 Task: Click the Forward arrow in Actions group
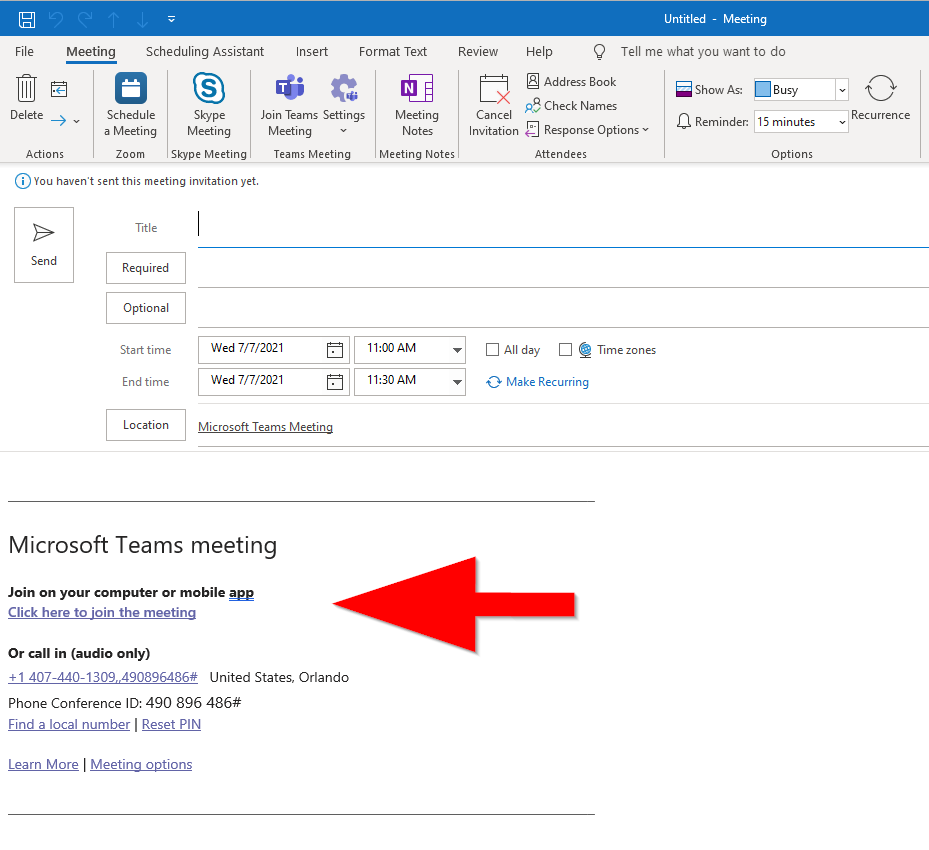[59, 121]
